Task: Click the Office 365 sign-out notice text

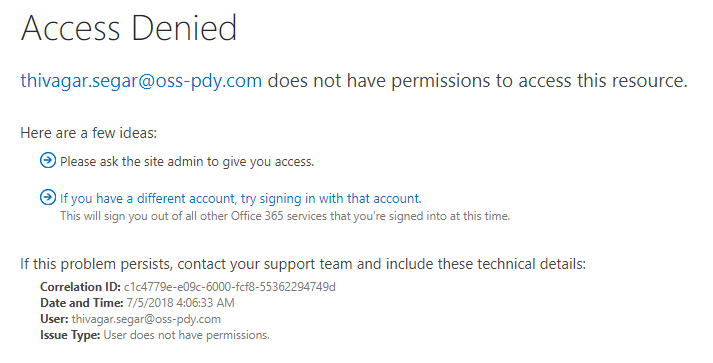Action: click(x=285, y=216)
